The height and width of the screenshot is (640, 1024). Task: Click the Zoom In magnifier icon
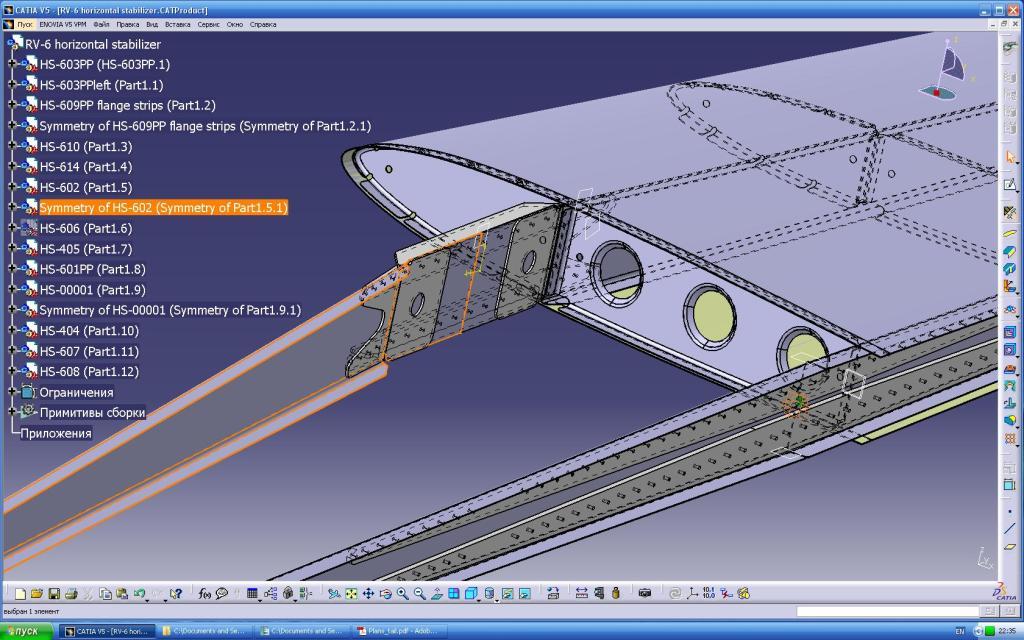tap(402, 594)
